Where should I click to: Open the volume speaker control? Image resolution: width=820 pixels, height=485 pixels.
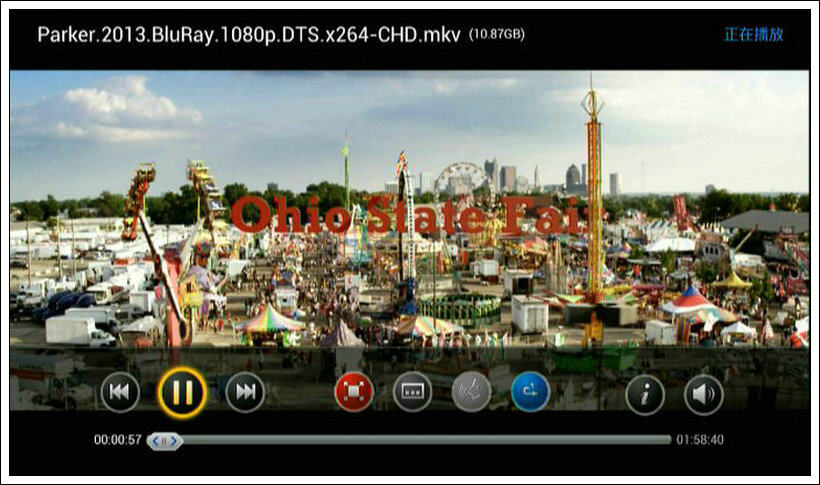(x=704, y=395)
